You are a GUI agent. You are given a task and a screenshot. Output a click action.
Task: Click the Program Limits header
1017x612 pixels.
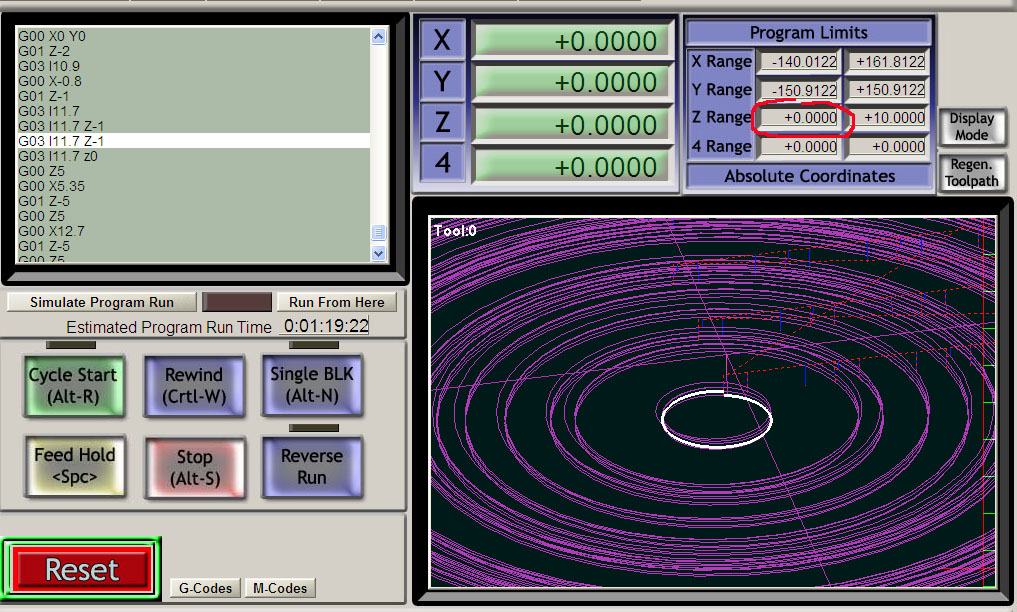click(808, 32)
